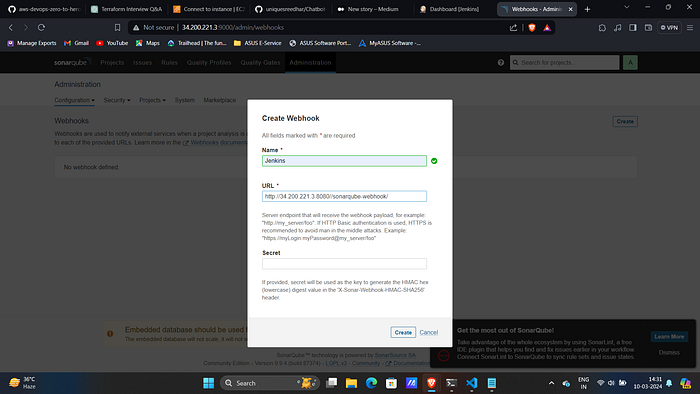Toggle the browser sidebar panel
The width and height of the screenshot is (700, 394).
[633, 28]
